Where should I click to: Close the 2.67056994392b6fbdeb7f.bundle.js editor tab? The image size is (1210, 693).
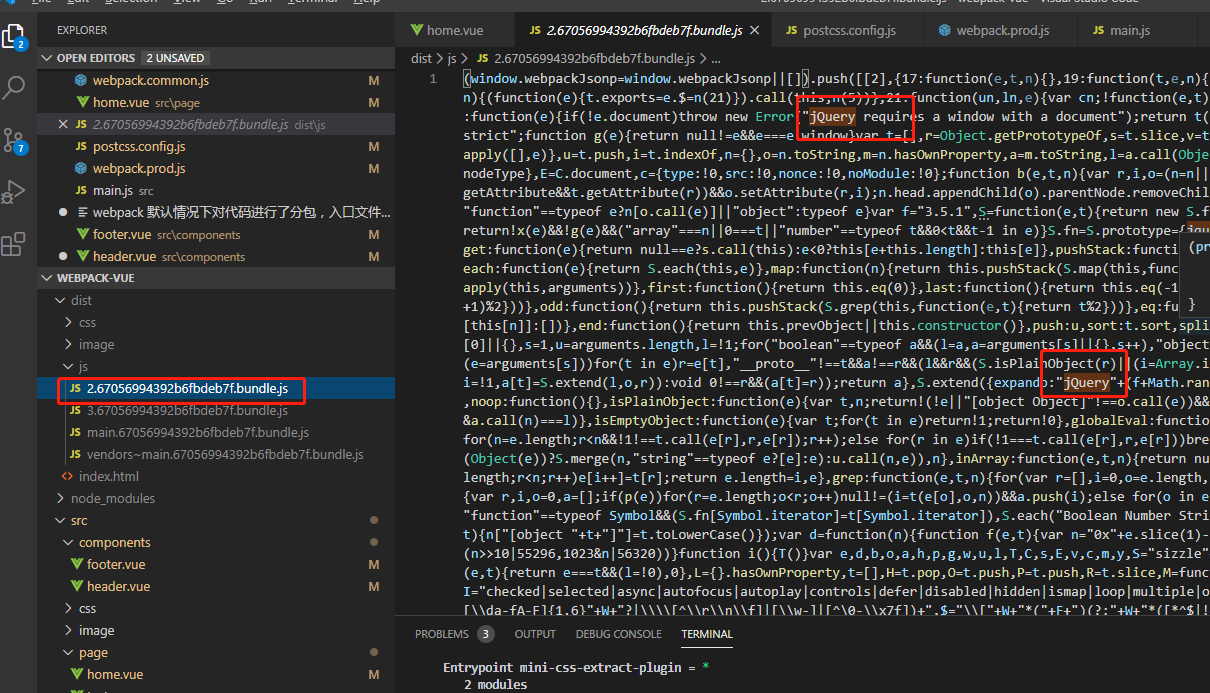tap(757, 31)
